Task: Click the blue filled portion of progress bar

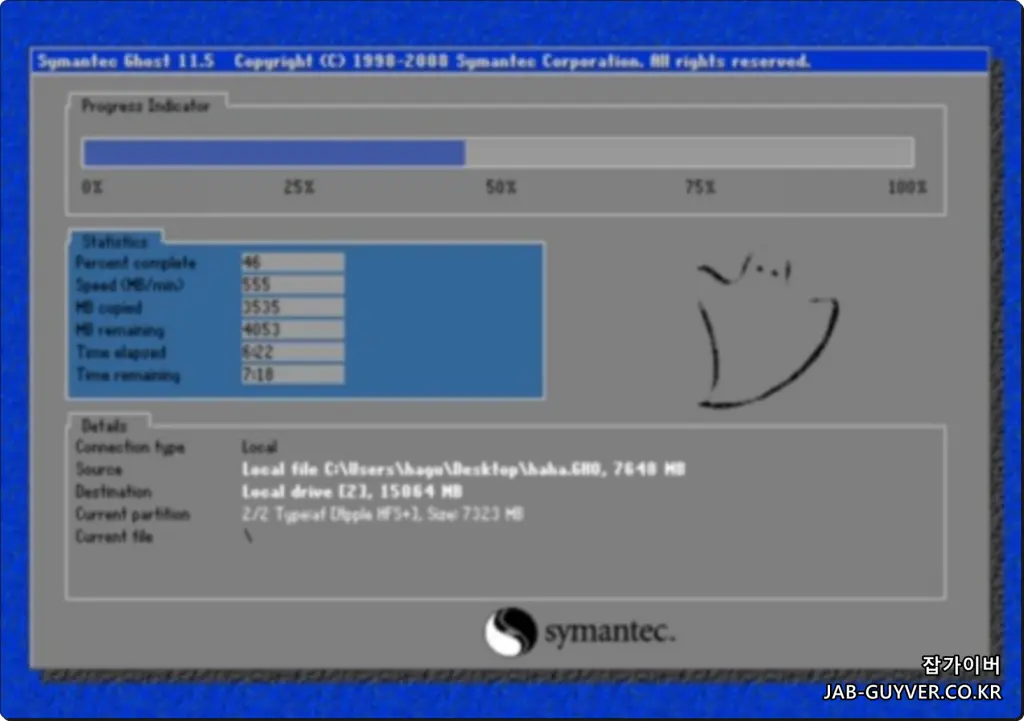Action: [x=274, y=153]
